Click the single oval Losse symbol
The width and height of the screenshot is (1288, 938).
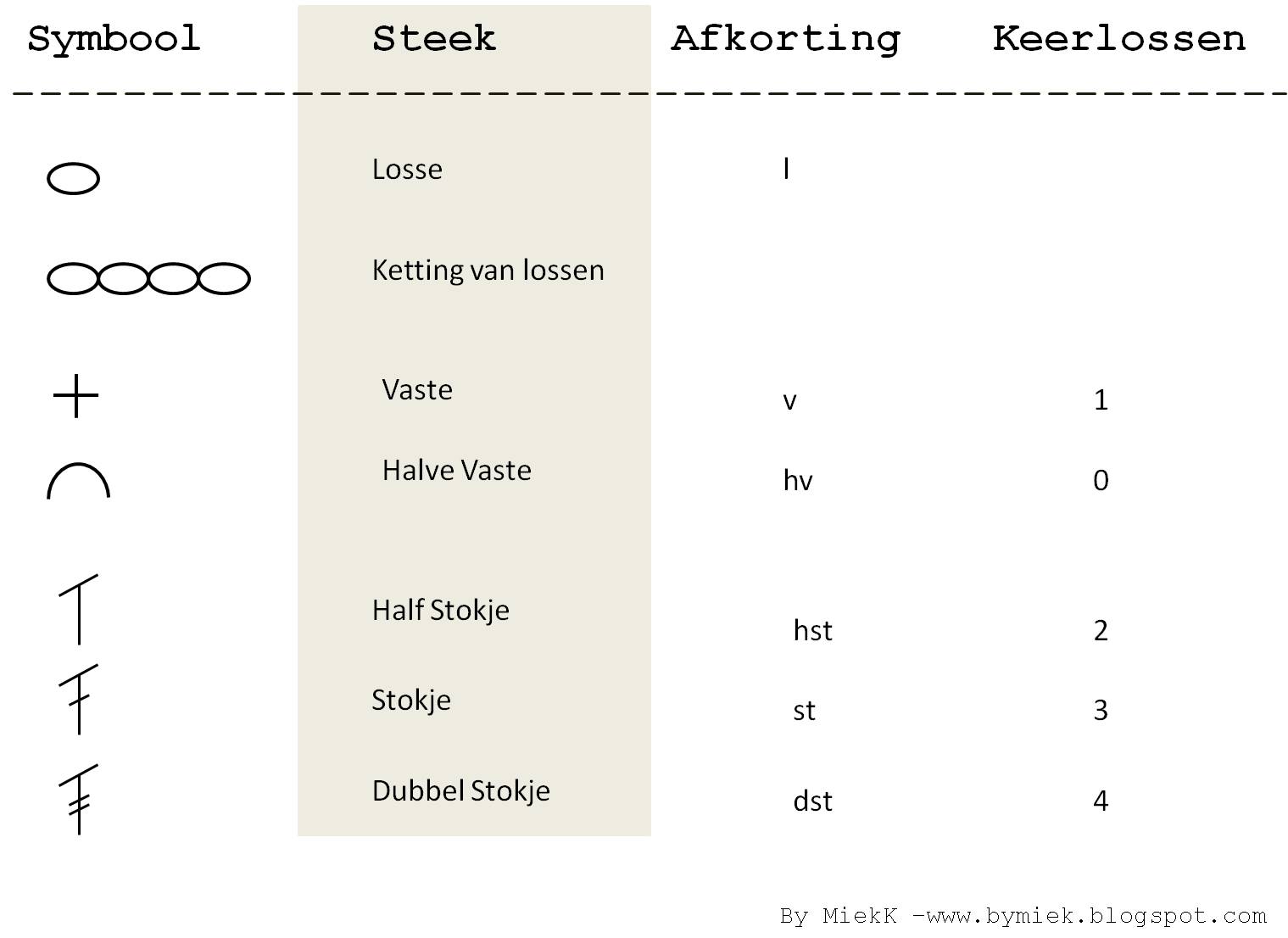73,178
